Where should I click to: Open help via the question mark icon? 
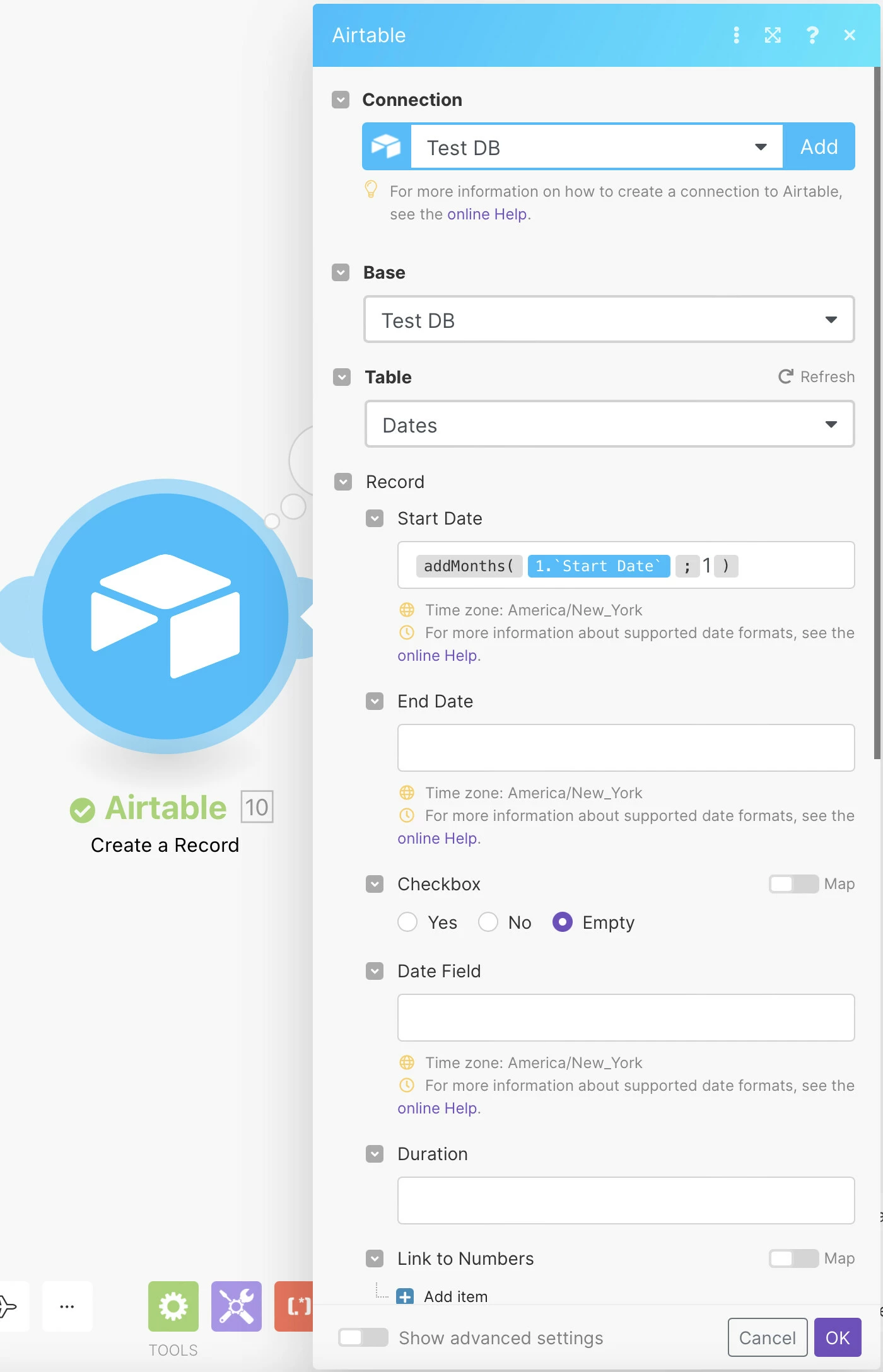pyautogui.click(x=812, y=35)
